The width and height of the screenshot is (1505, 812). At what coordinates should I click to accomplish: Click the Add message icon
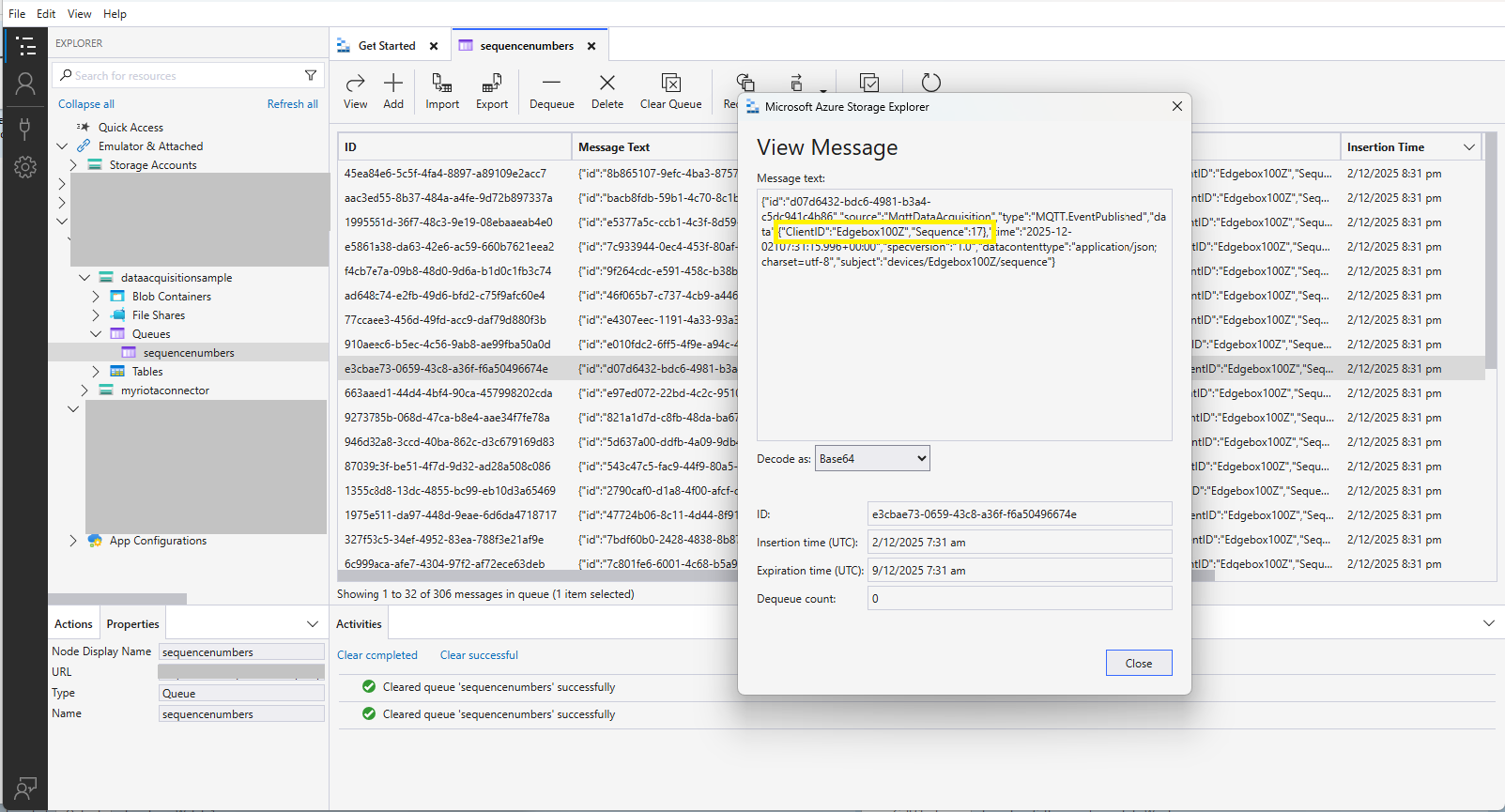(x=393, y=84)
